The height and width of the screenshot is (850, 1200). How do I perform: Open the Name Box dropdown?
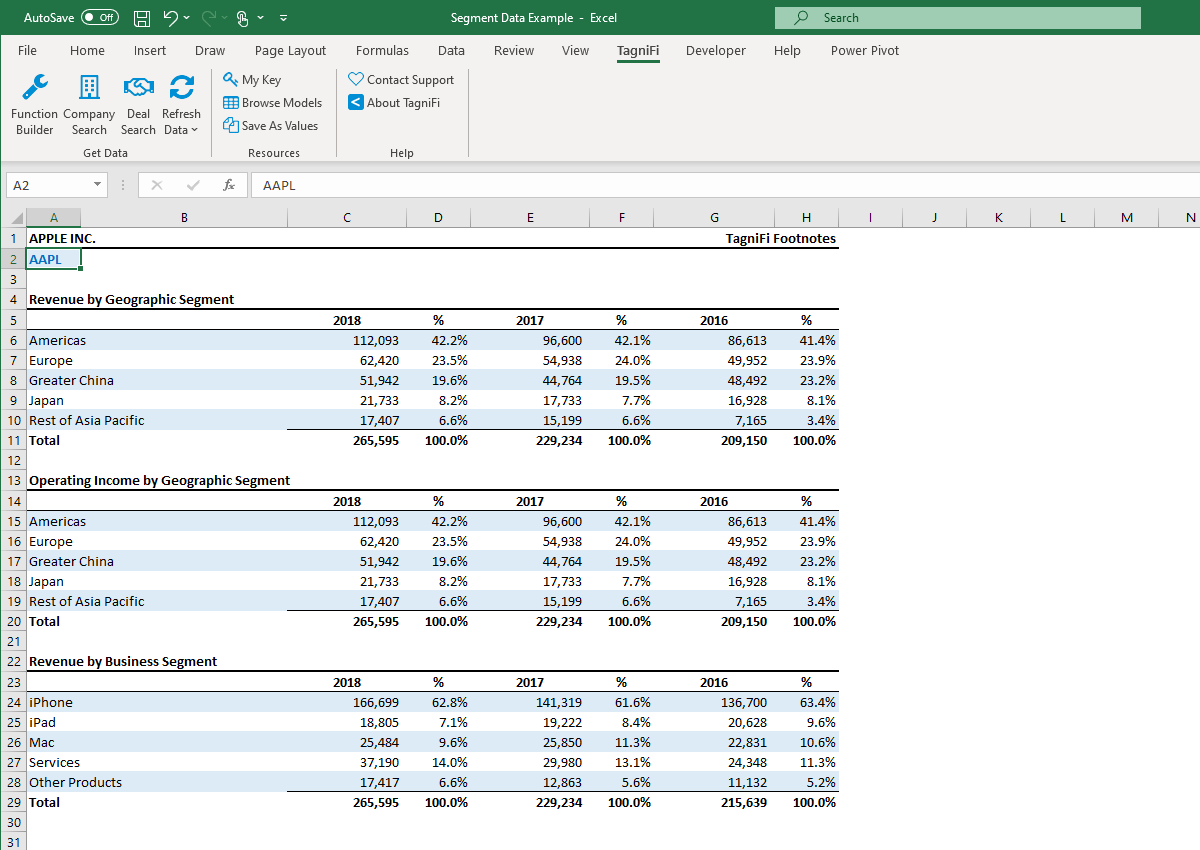tap(97, 185)
